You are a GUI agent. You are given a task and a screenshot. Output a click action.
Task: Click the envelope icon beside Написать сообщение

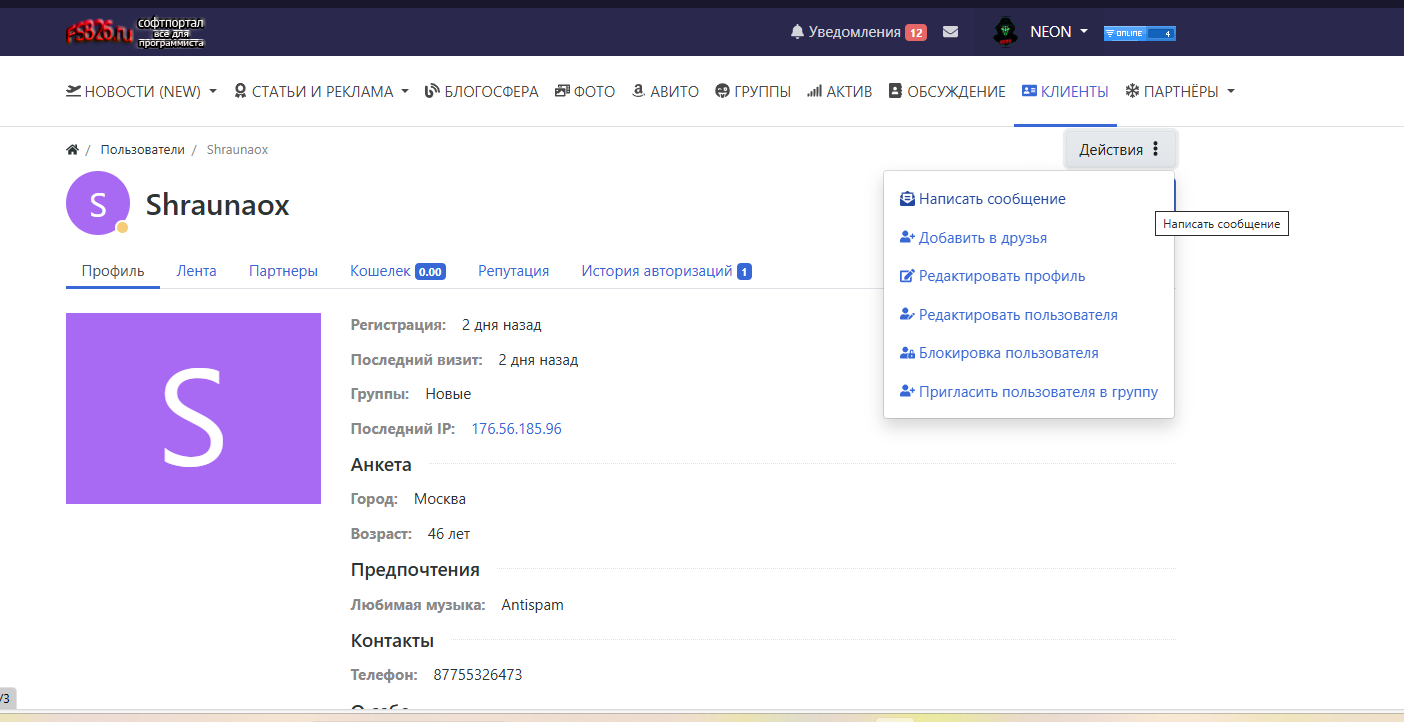pos(907,199)
